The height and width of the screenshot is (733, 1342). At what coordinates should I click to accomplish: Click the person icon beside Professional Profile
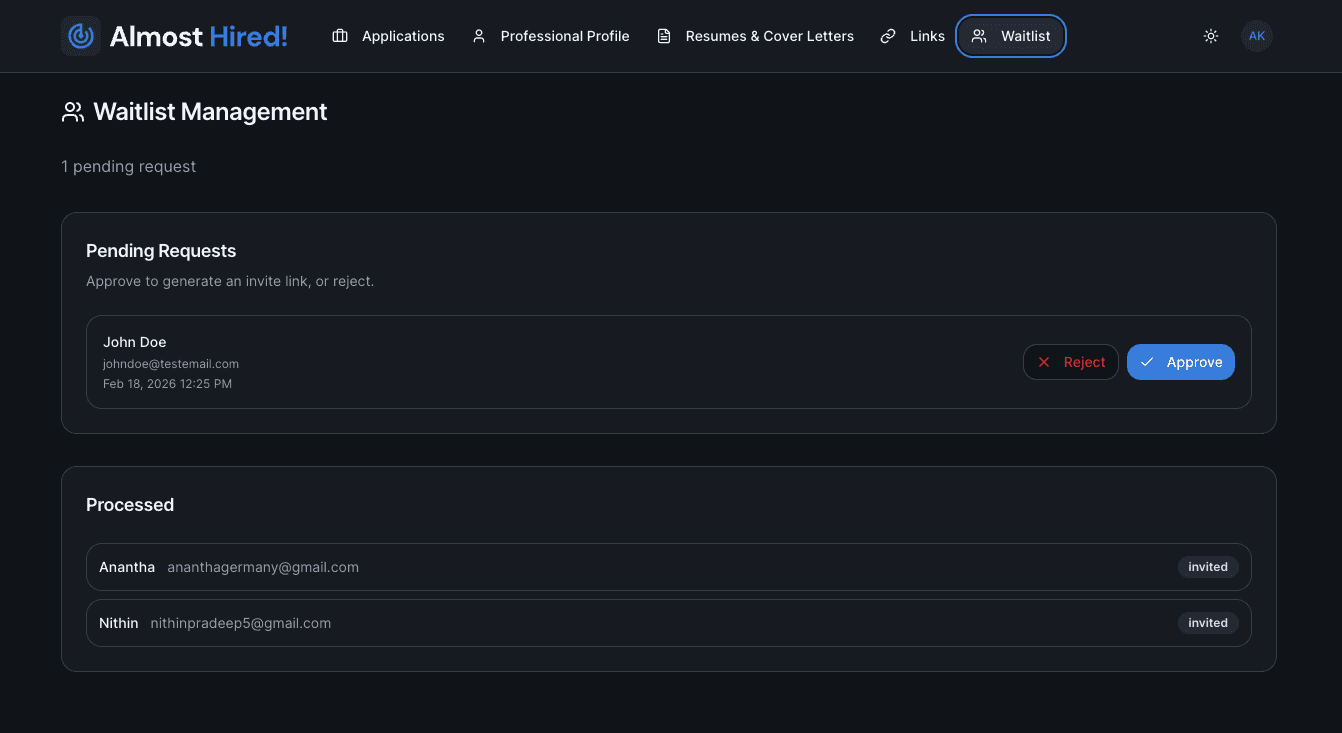pyautogui.click(x=479, y=36)
